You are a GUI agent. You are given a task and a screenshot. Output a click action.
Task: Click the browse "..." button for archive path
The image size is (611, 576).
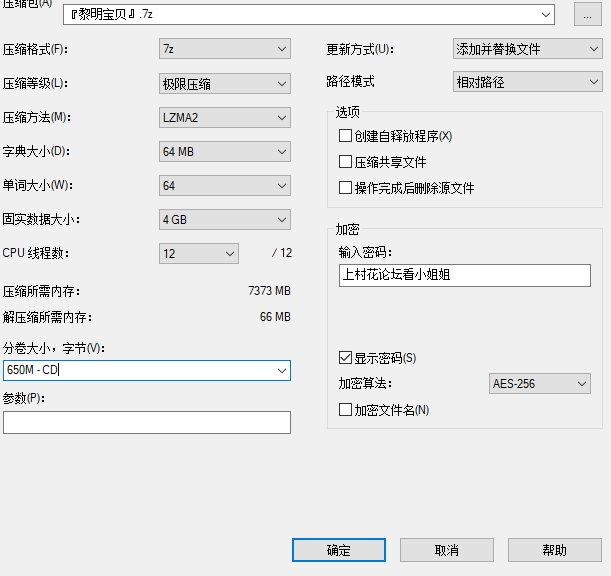pyautogui.click(x=586, y=14)
